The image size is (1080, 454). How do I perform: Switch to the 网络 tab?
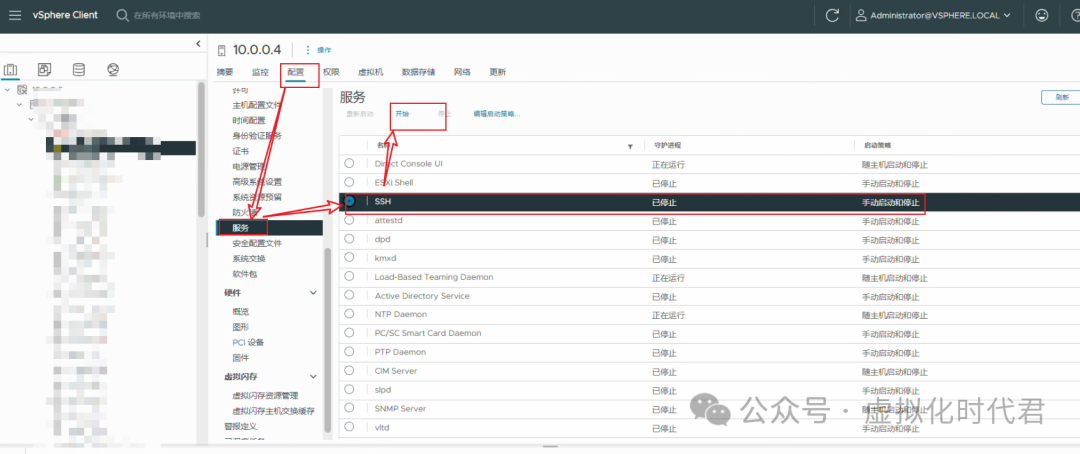(x=462, y=72)
